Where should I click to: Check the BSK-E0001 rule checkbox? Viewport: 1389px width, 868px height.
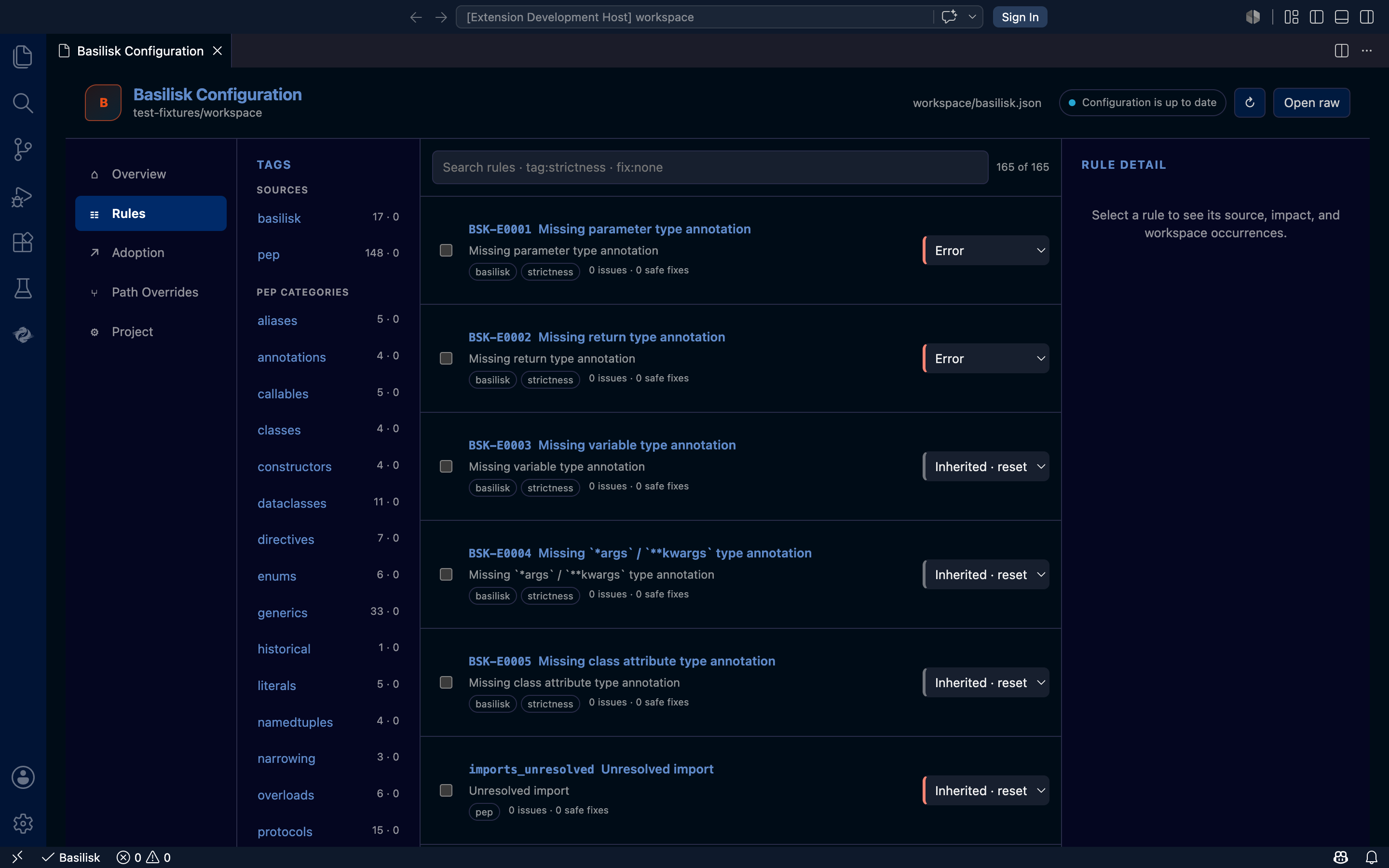point(446,250)
